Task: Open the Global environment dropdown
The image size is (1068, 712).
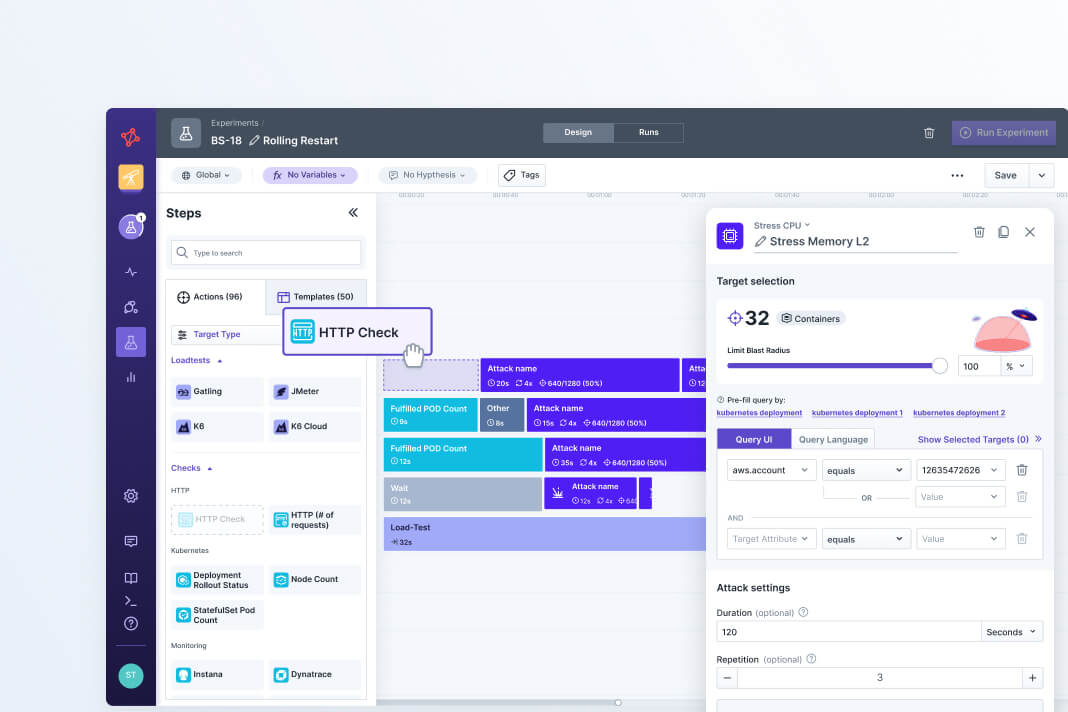Action: click(207, 175)
